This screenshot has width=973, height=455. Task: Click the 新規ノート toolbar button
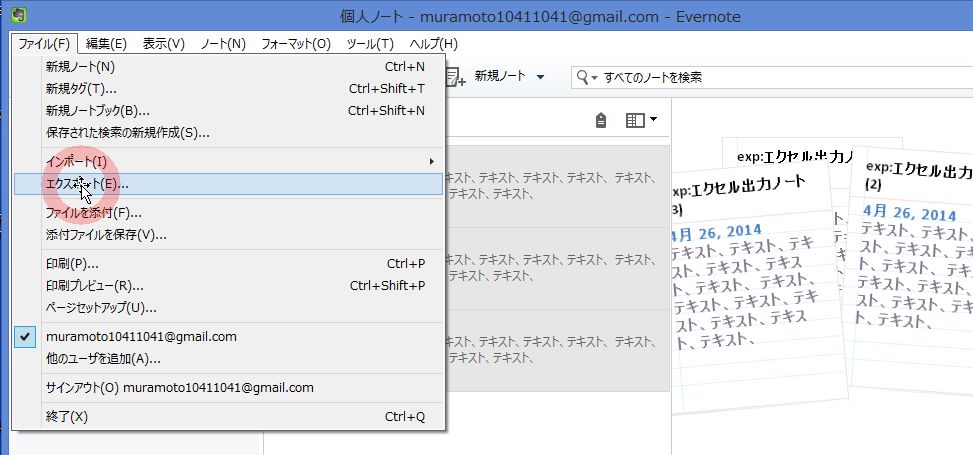tap(498, 77)
